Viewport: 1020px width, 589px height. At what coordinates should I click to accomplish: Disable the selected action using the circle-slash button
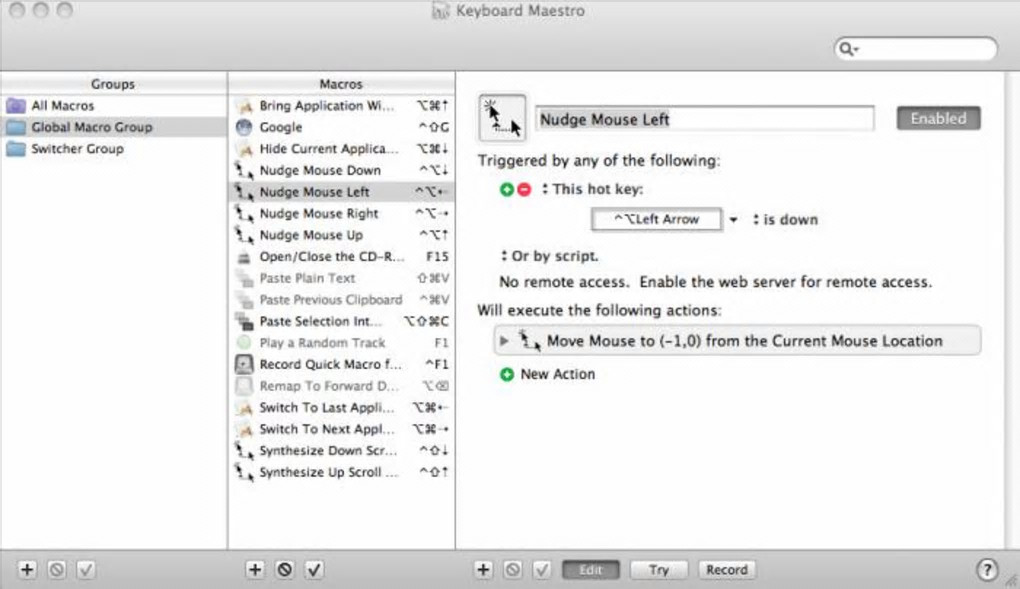point(513,569)
